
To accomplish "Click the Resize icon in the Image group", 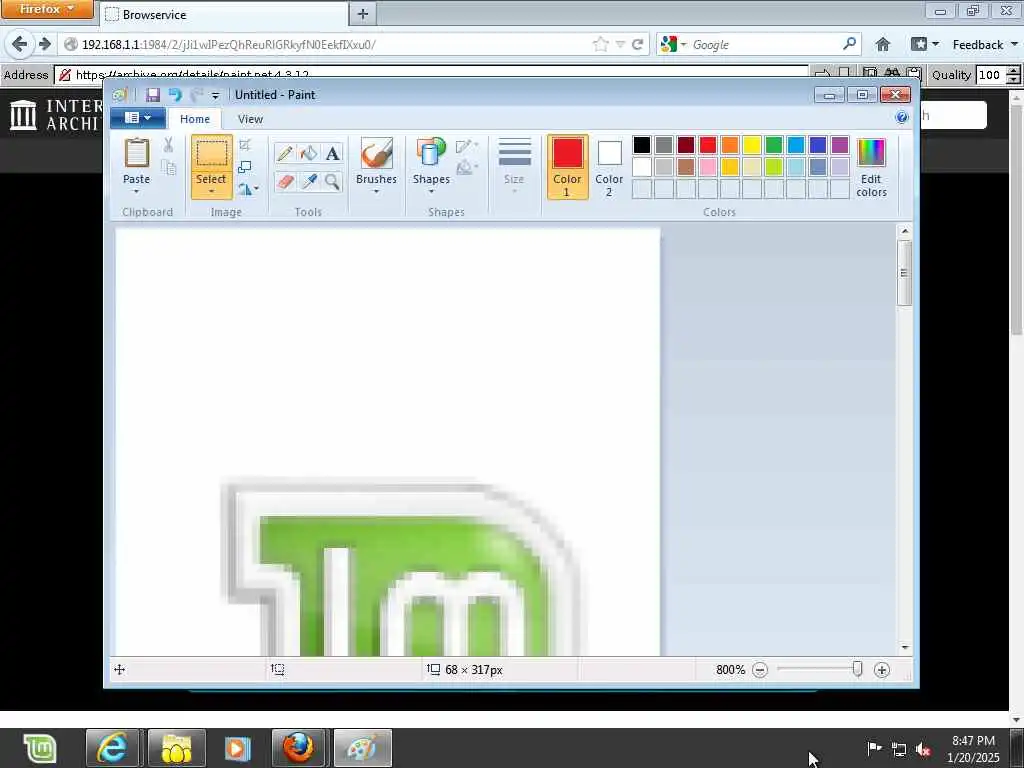I will point(245,167).
